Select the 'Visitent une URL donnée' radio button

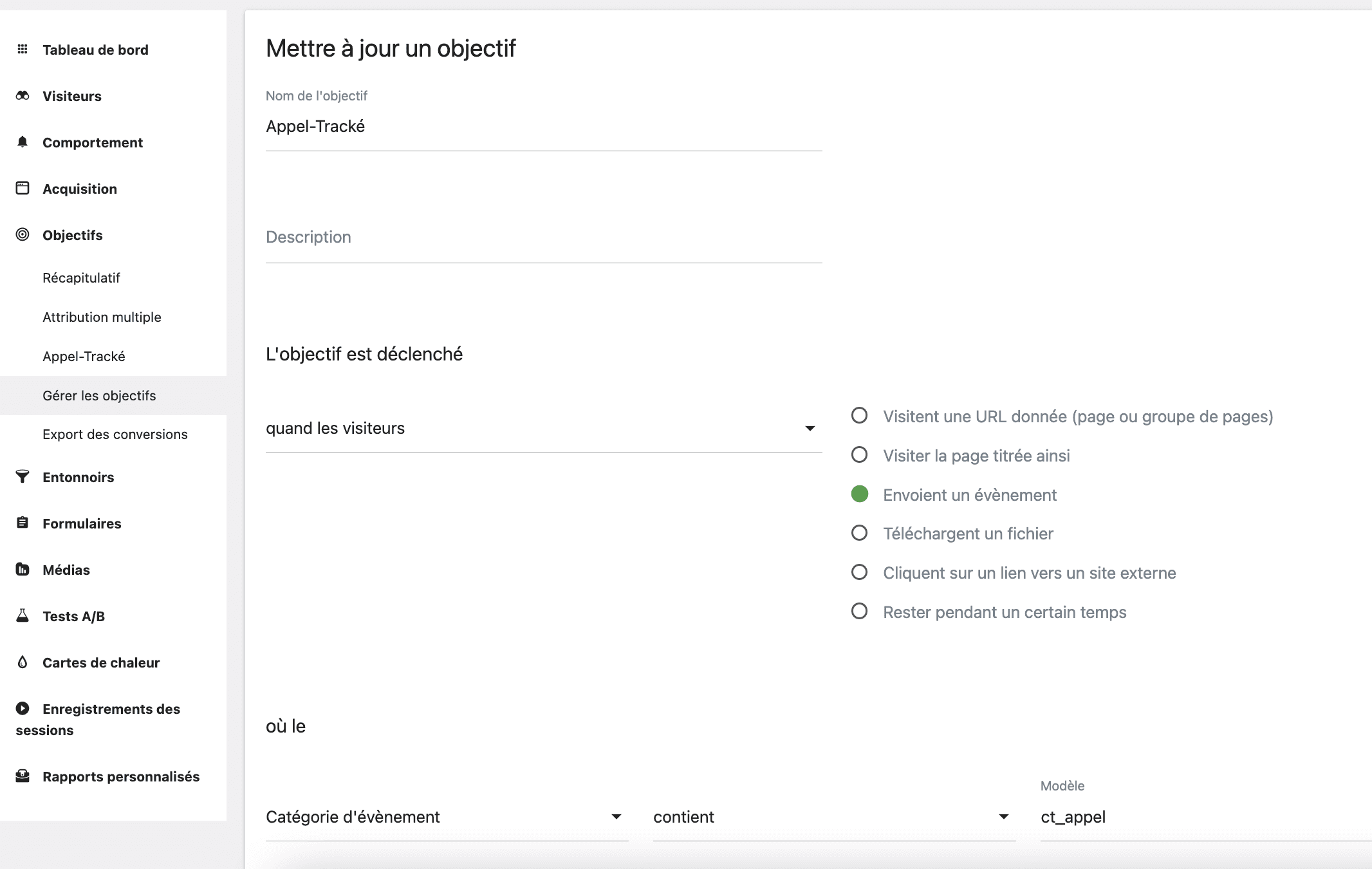point(860,416)
